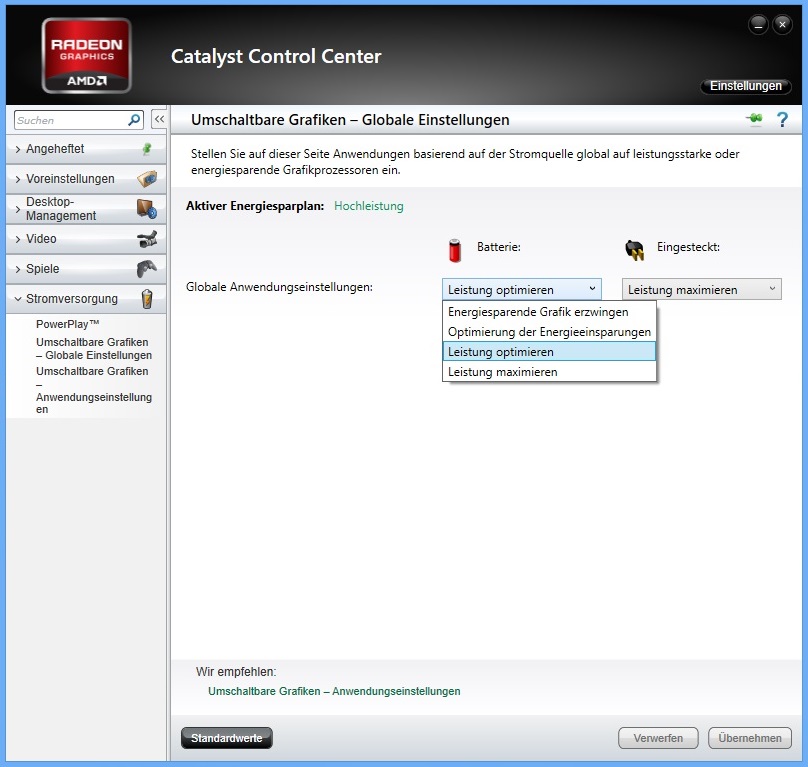Click the red Batterie icon
Screen dimensions: 808x767
[454, 251]
